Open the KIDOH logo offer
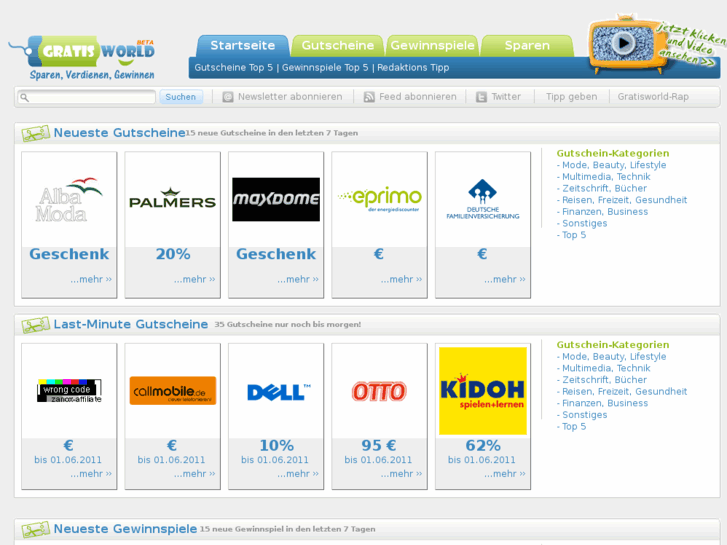Viewport: 727px width, 545px height. point(483,391)
